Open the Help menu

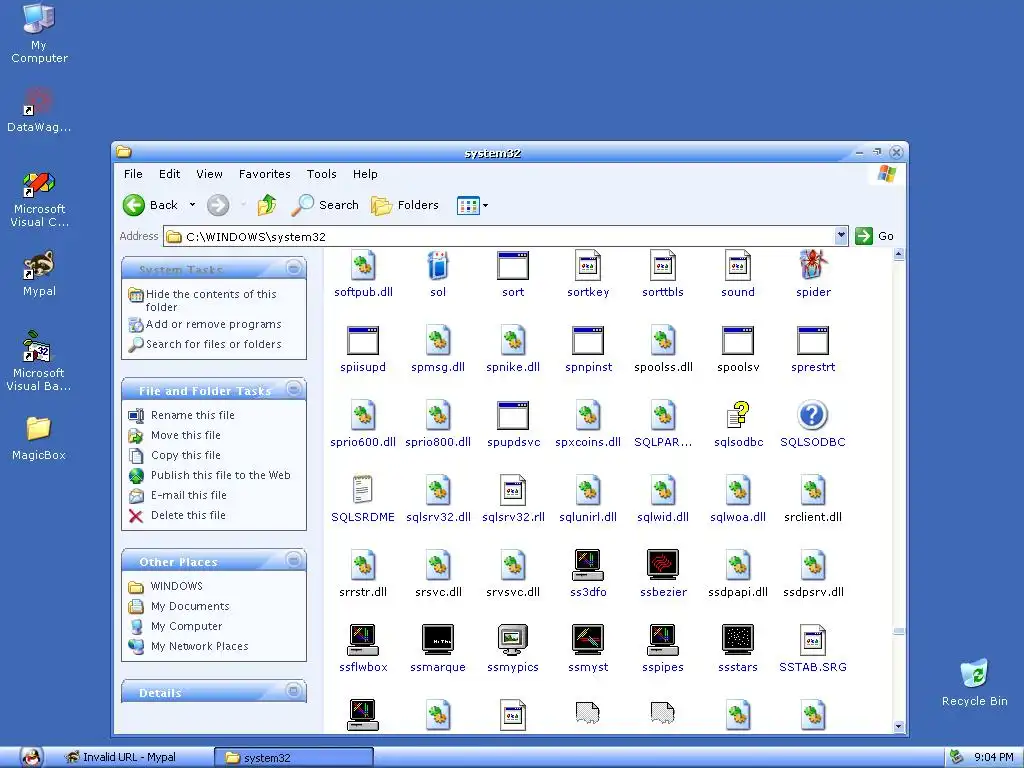coord(365,174)
